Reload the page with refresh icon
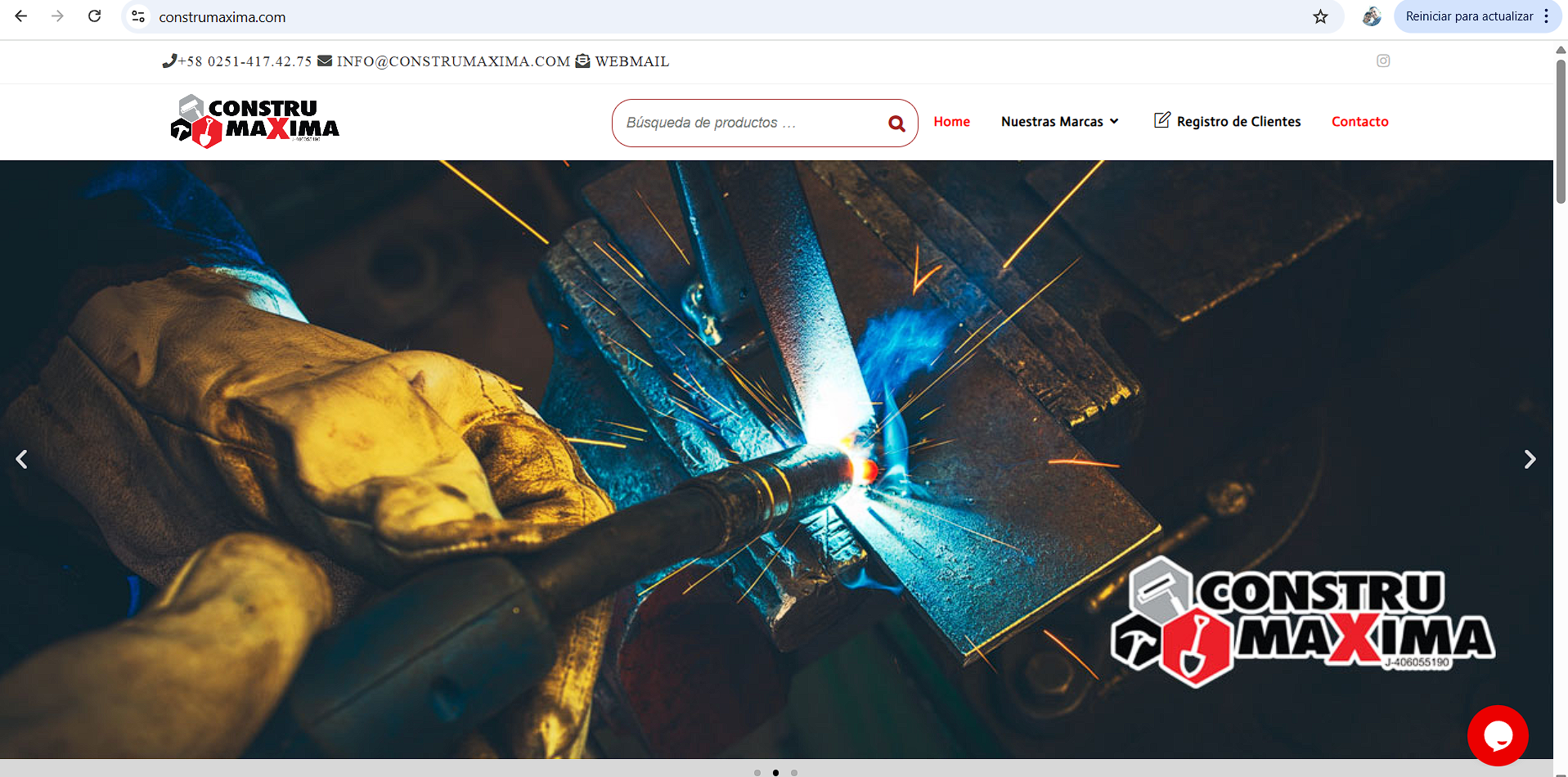The width and height of the screenshot is (1568, 777). tap(95, 16)
